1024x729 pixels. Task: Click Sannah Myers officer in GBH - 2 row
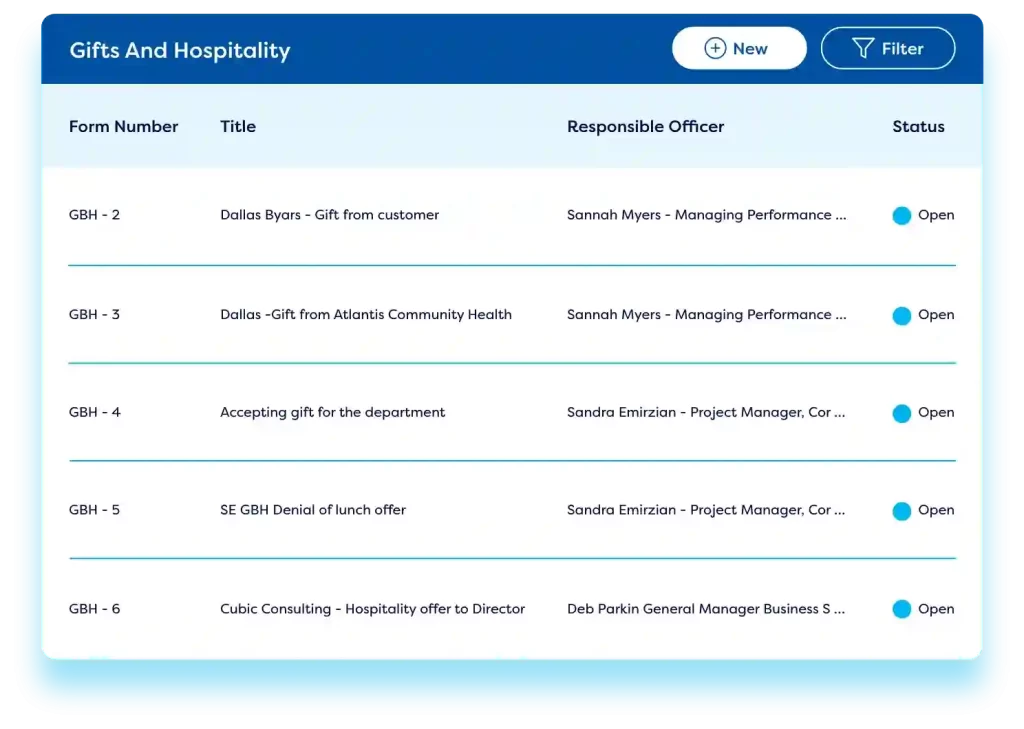pos(707,215)
